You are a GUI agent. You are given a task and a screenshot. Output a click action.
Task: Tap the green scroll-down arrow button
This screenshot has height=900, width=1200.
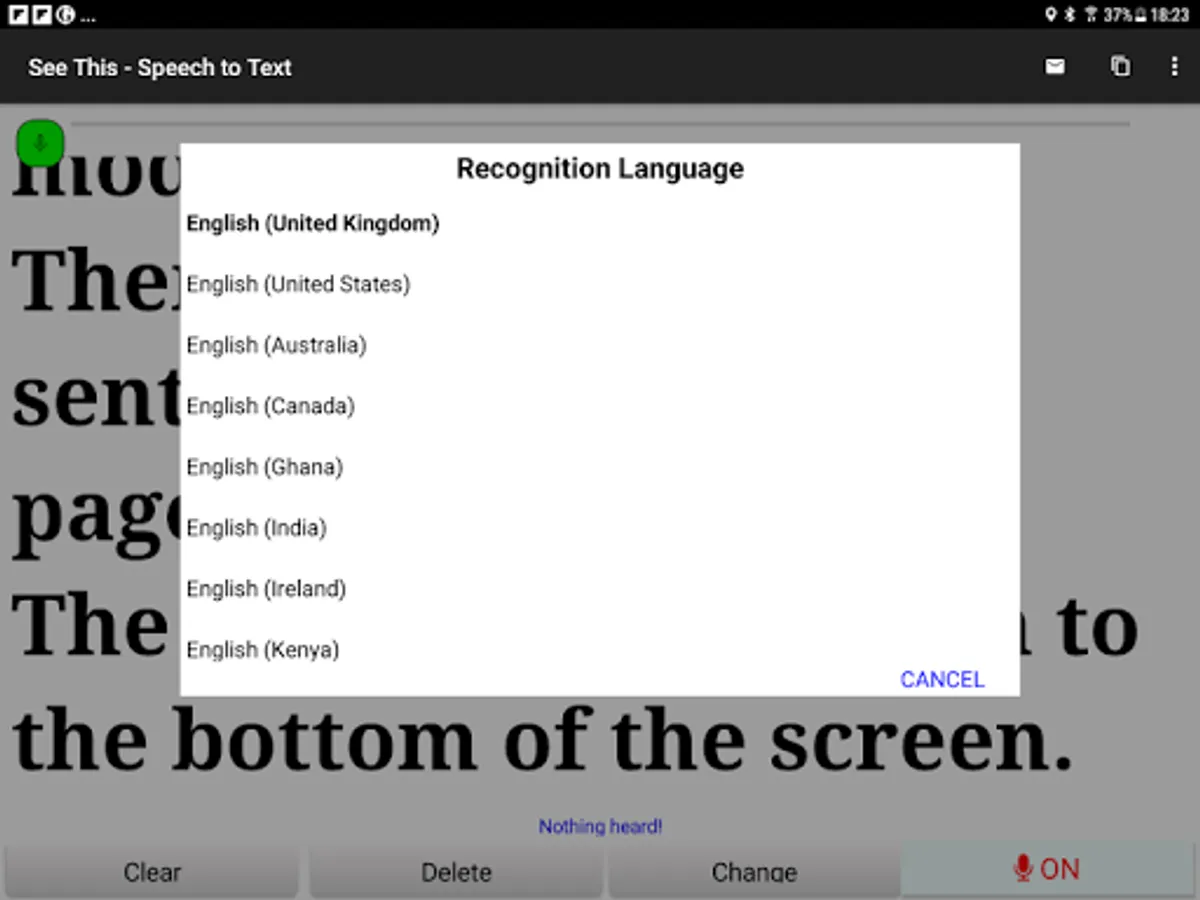tap(41, 143)
